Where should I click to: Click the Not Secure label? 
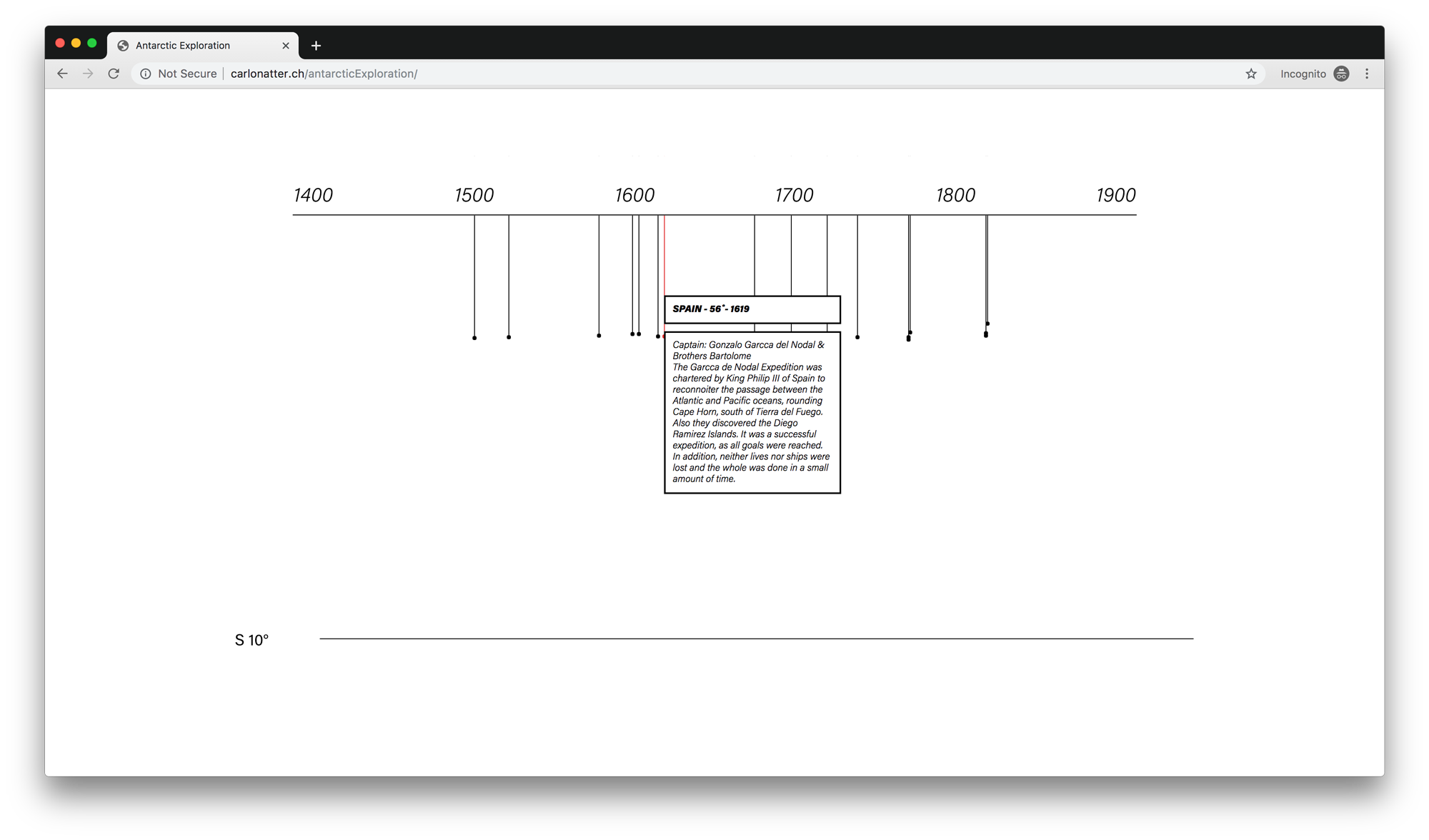[x=187, y=74]
